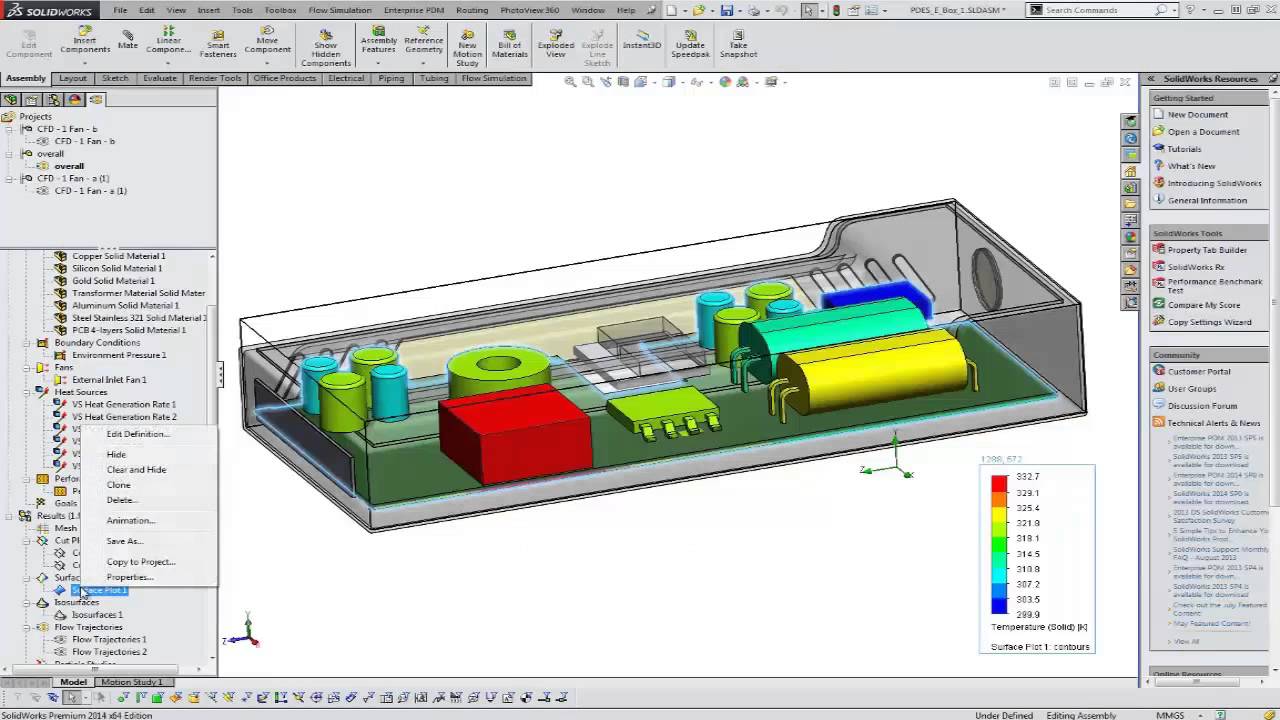
Task: Open the DisplayManager tab icon
Action: (x=74, y=99)
